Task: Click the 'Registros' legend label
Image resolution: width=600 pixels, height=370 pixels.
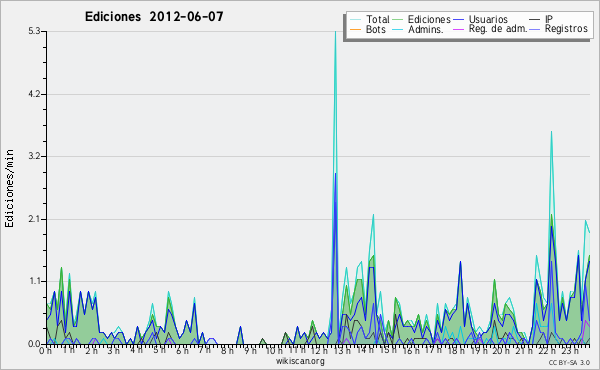Action: [566, 29]
